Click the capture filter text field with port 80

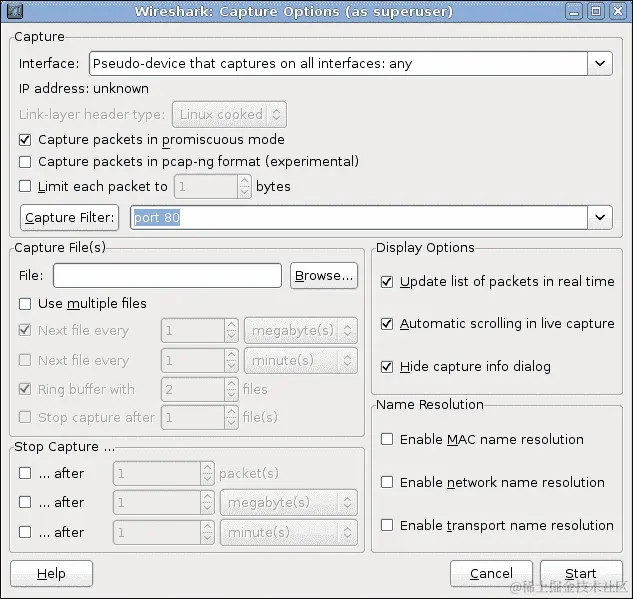click(358, 218)
